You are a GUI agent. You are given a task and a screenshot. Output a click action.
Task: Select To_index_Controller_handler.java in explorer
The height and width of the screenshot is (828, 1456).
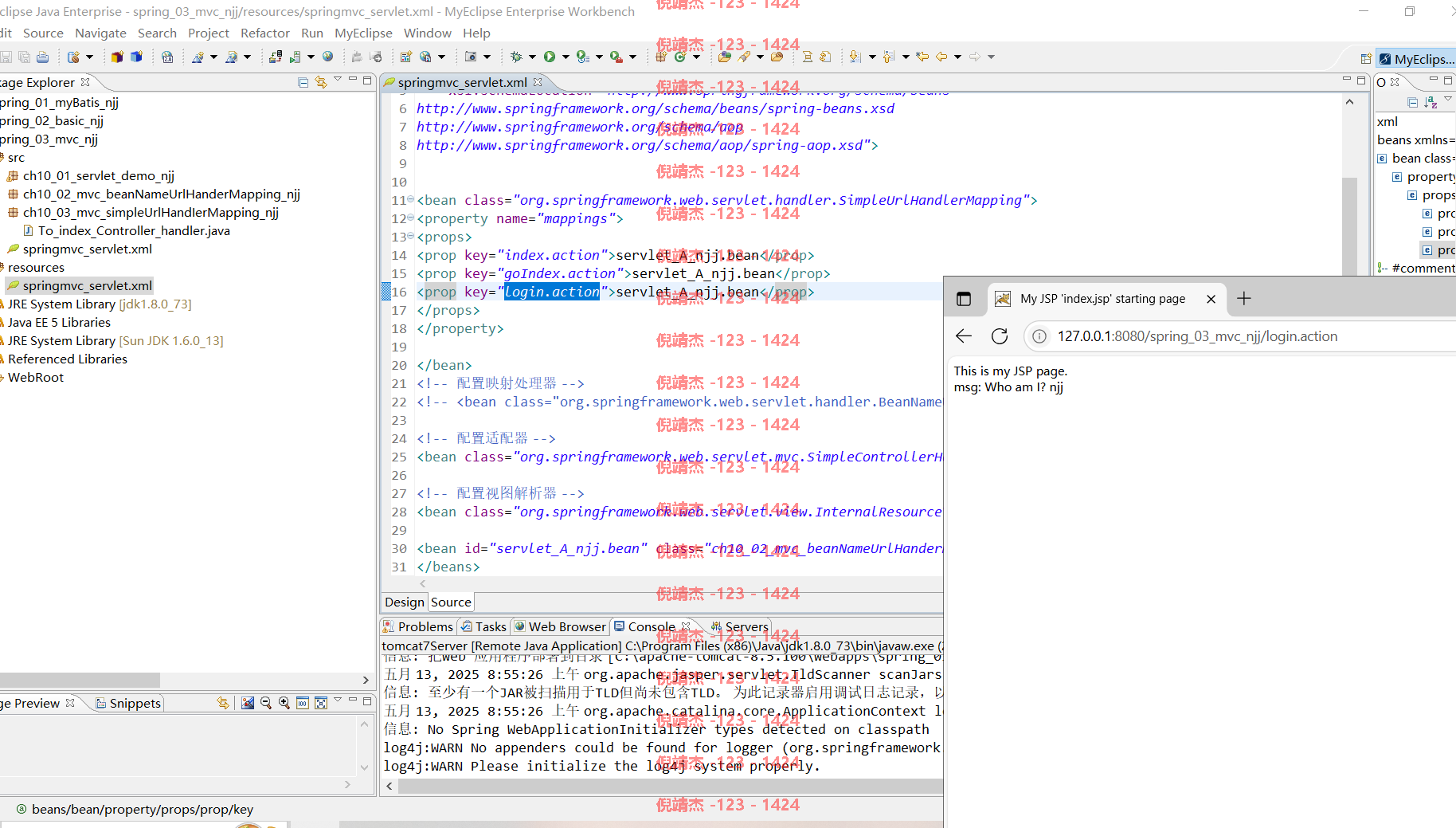[134, 231]
